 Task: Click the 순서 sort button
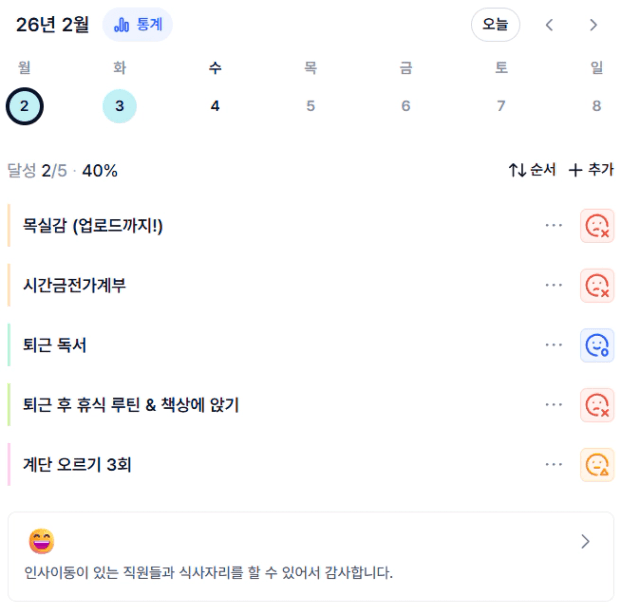(x=532, y=170)
